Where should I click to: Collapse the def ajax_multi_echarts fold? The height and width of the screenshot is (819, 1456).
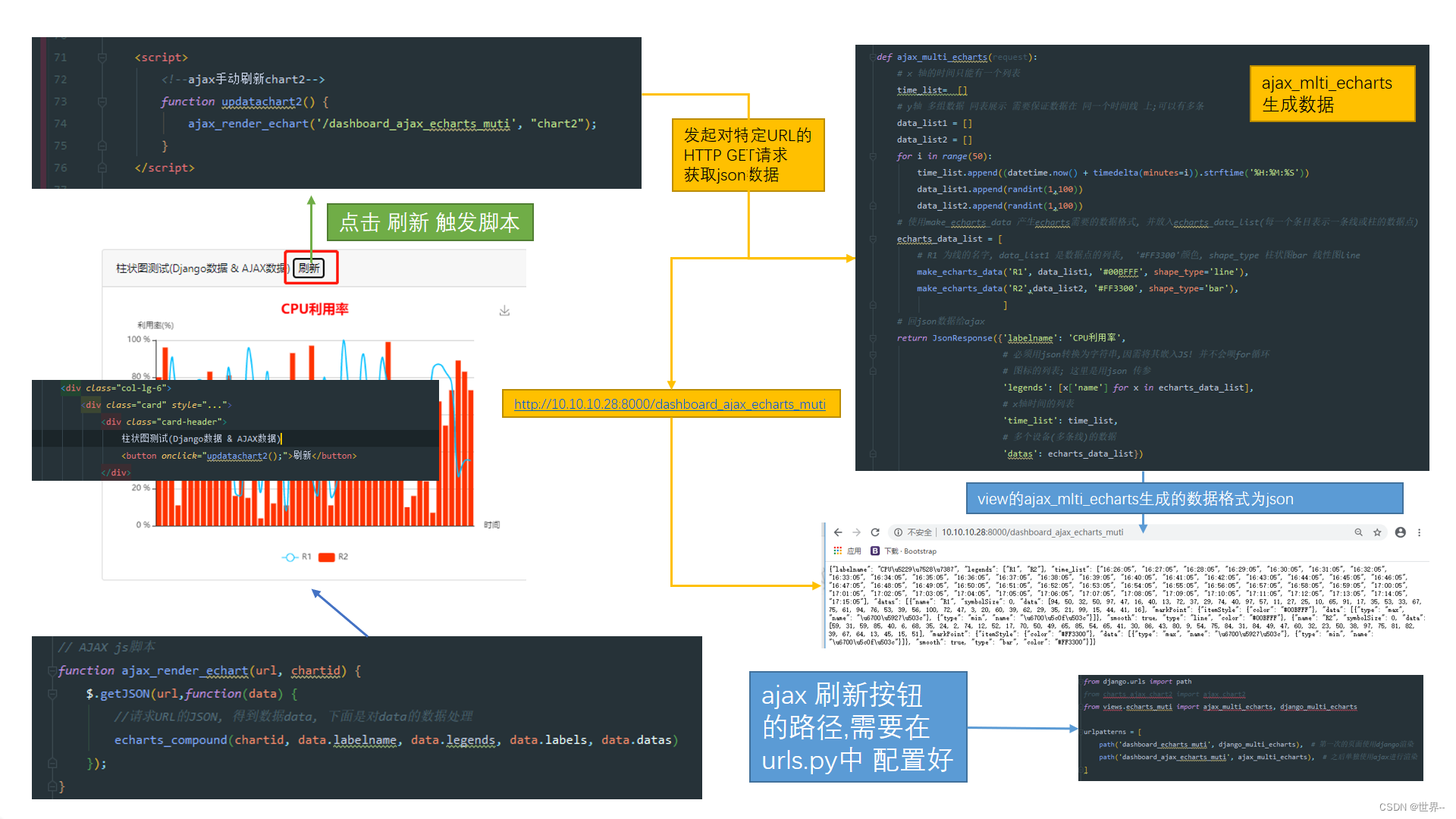[872, 57]
